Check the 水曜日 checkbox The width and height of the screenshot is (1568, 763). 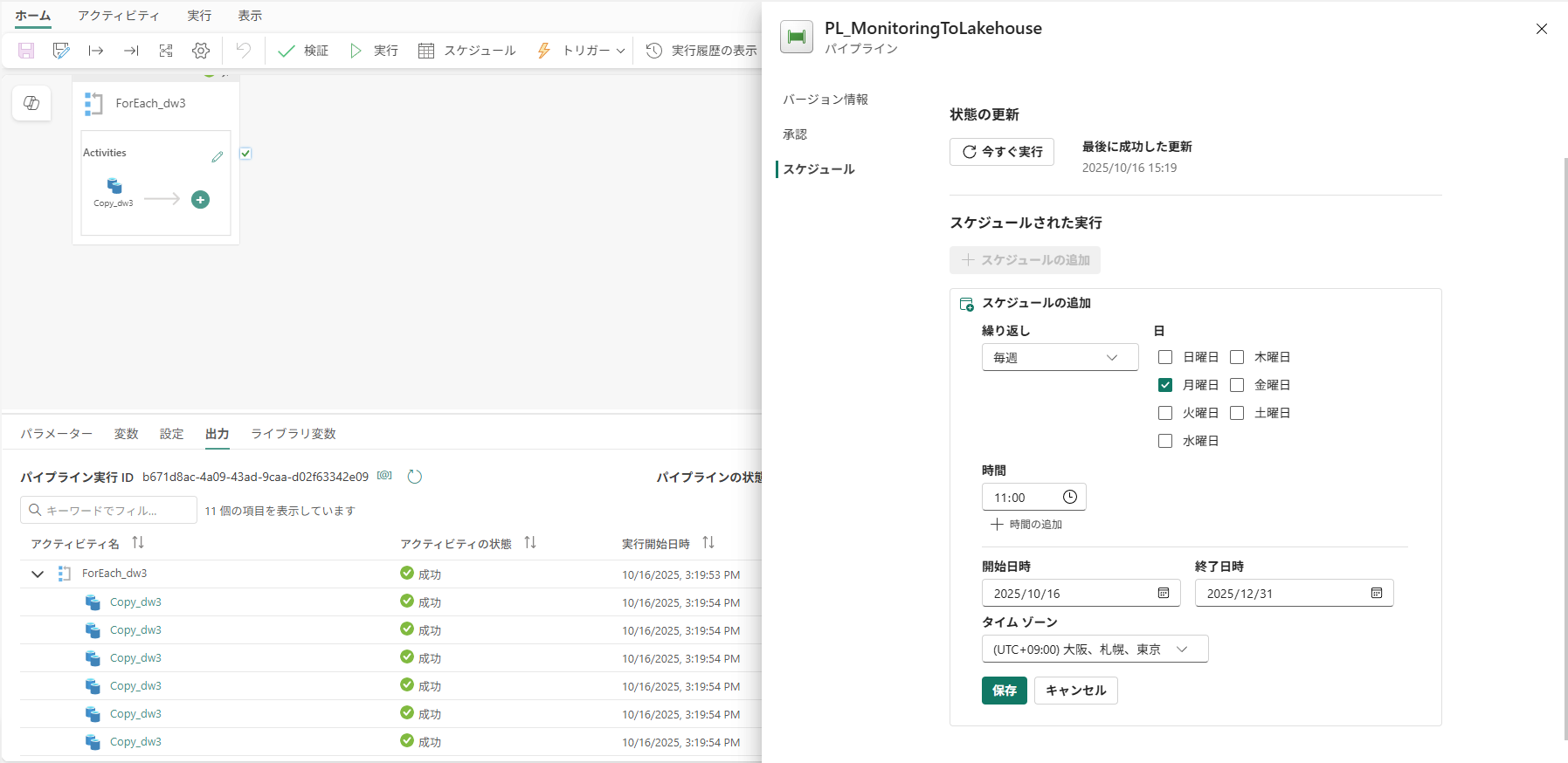[1165, 441]
